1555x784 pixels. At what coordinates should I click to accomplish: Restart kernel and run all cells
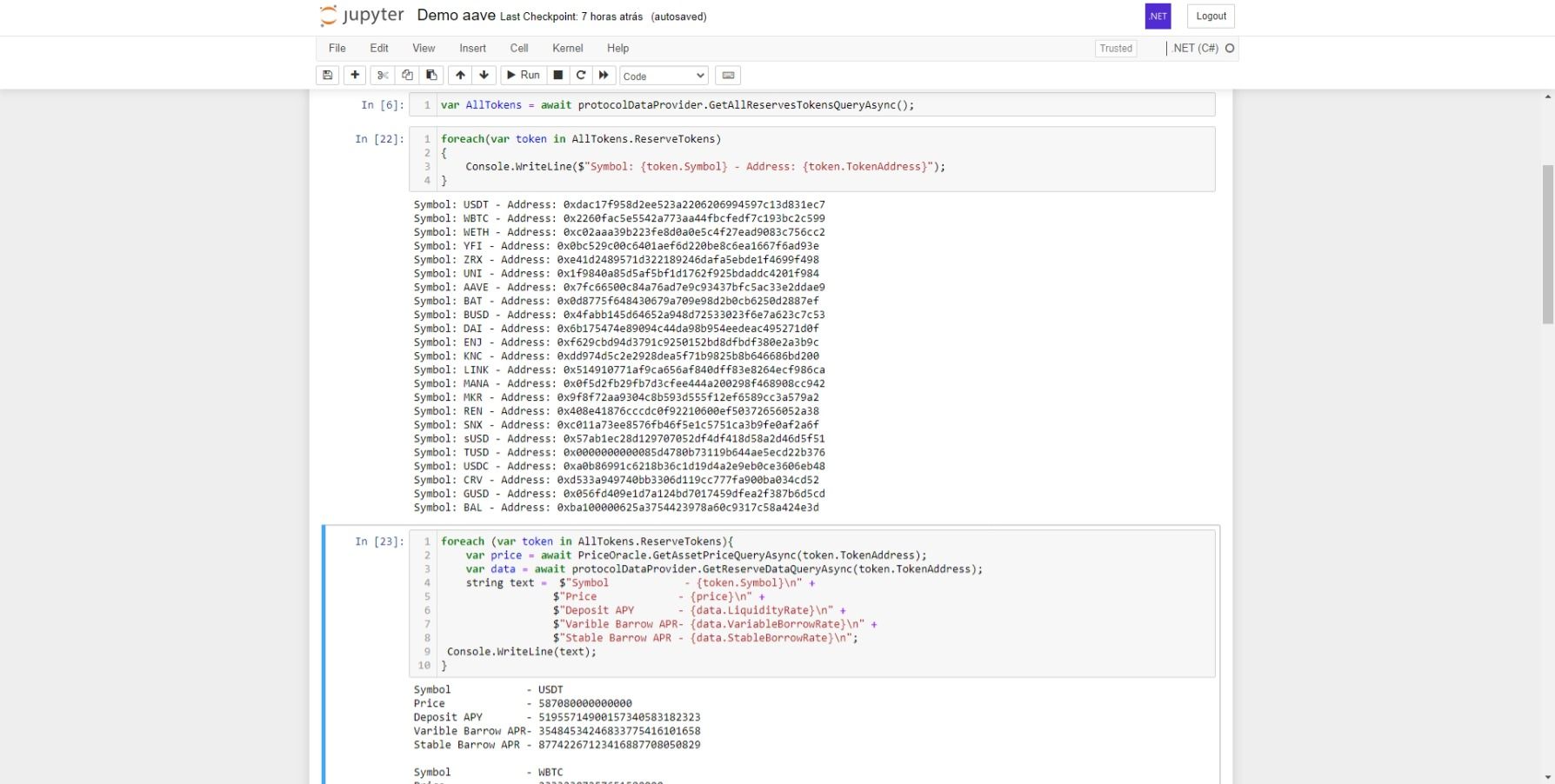point(604,76)
